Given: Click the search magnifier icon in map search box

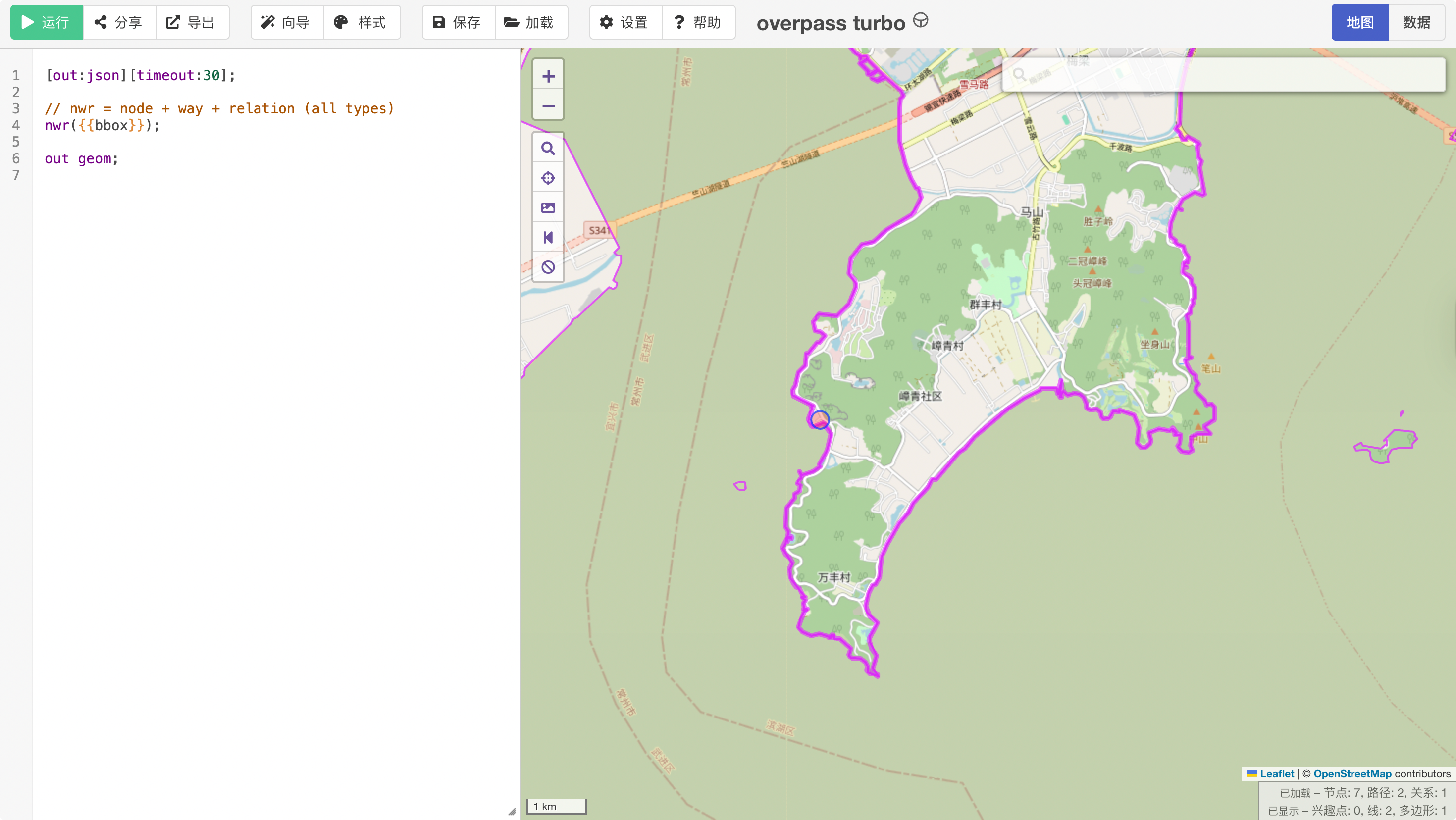Looking at the screenshot, I should point(1019,75).
